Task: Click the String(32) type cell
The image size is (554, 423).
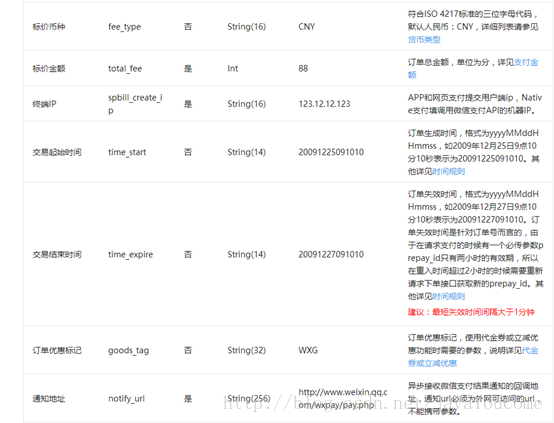Action: pos(247,351)
